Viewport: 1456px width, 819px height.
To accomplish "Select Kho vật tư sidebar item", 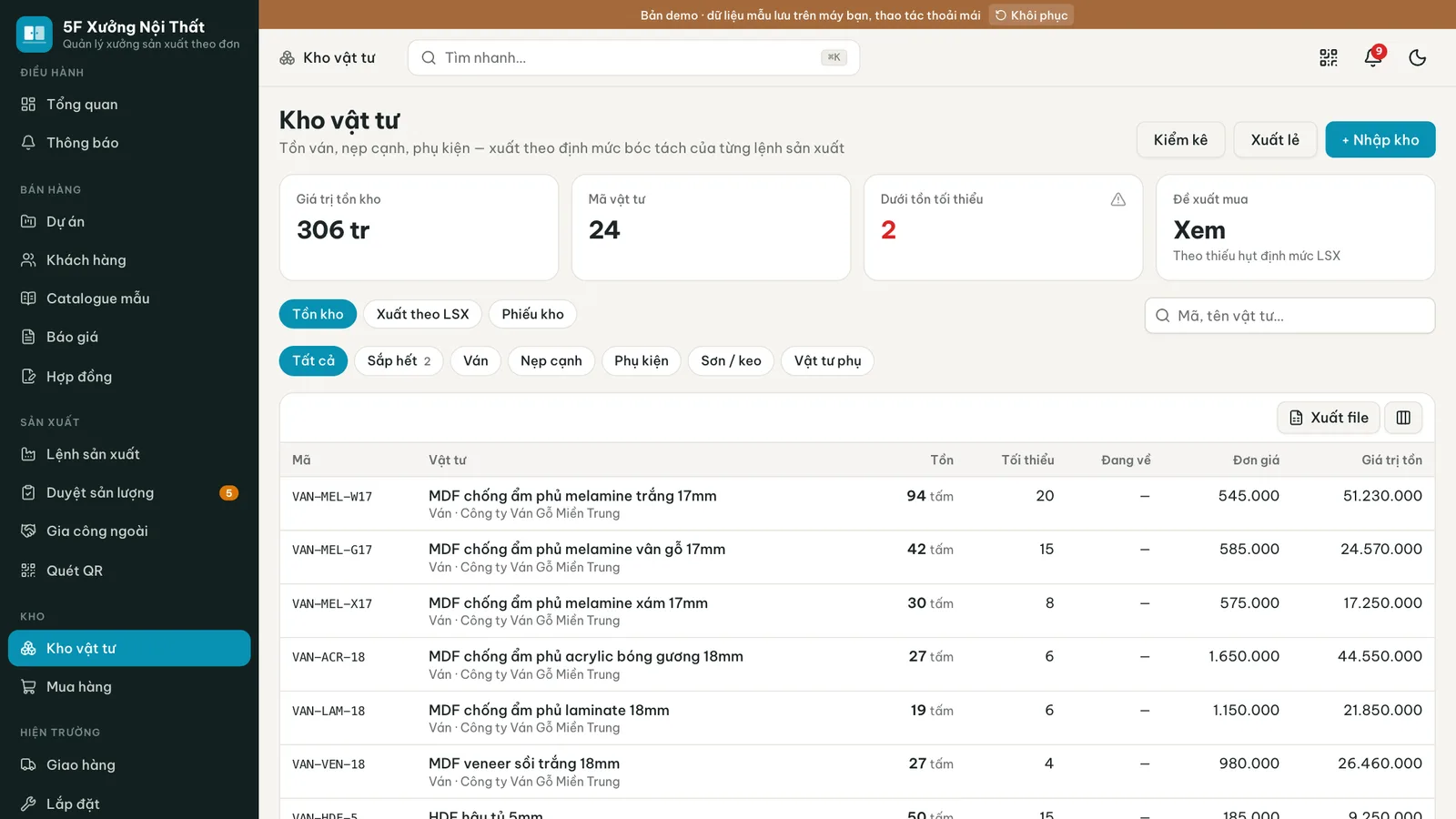I will pos(129,648).
